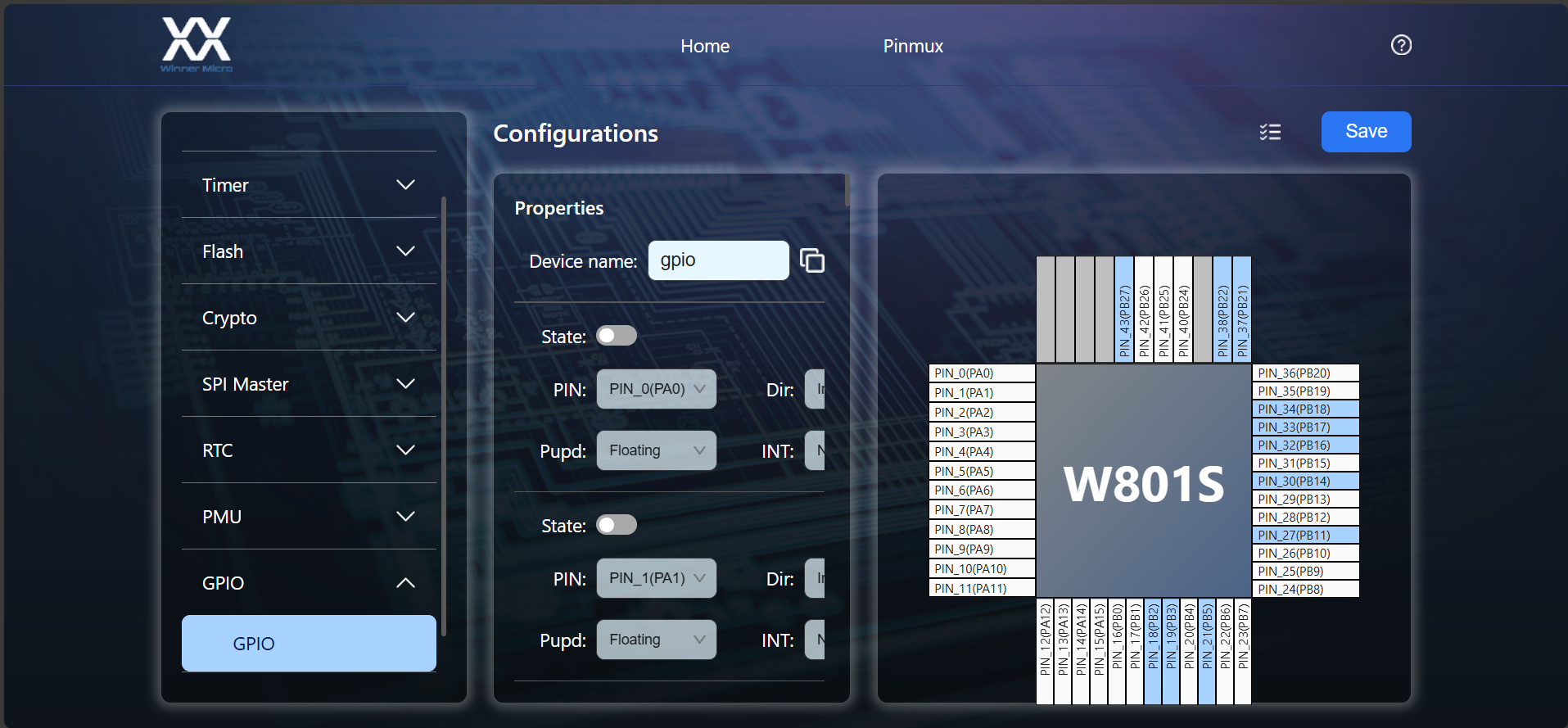Select top pin PIN_37(PB21)

pyautogui.click(x=1242, y=310)
